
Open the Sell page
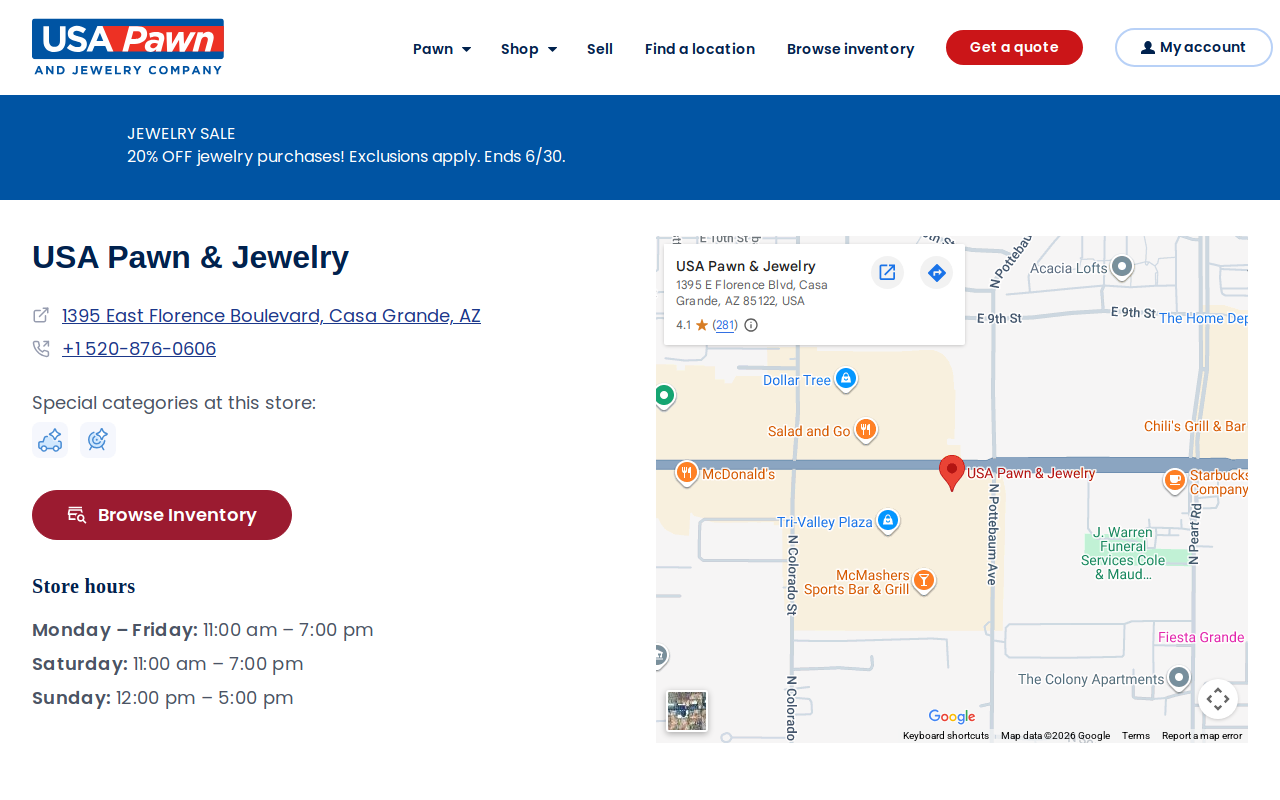600,49
